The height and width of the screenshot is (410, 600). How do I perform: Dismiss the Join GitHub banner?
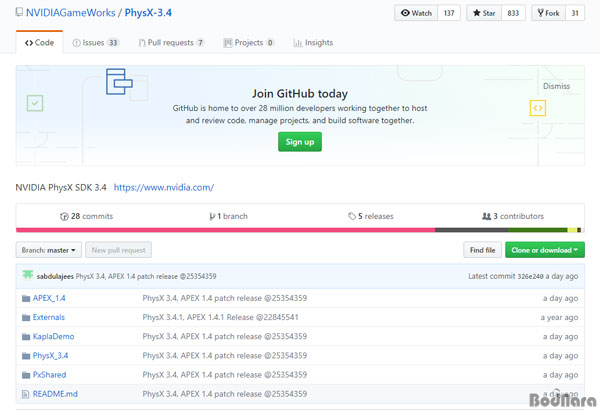click(556, 86)
